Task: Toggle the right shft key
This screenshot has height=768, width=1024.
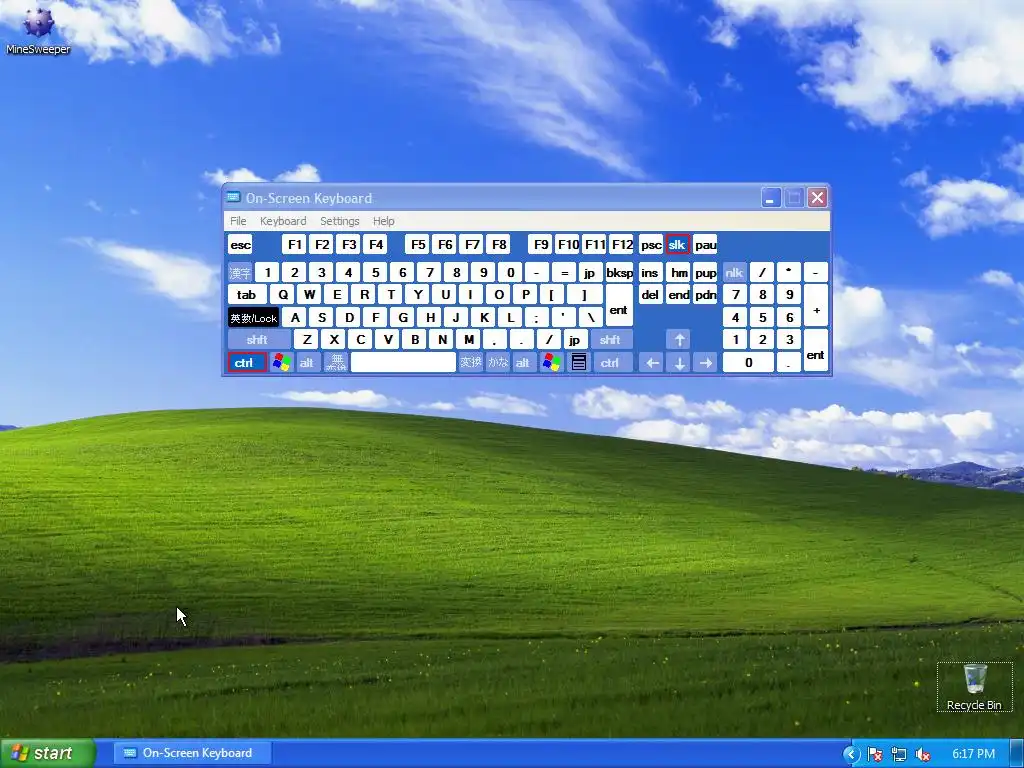Action: [611, 340]
